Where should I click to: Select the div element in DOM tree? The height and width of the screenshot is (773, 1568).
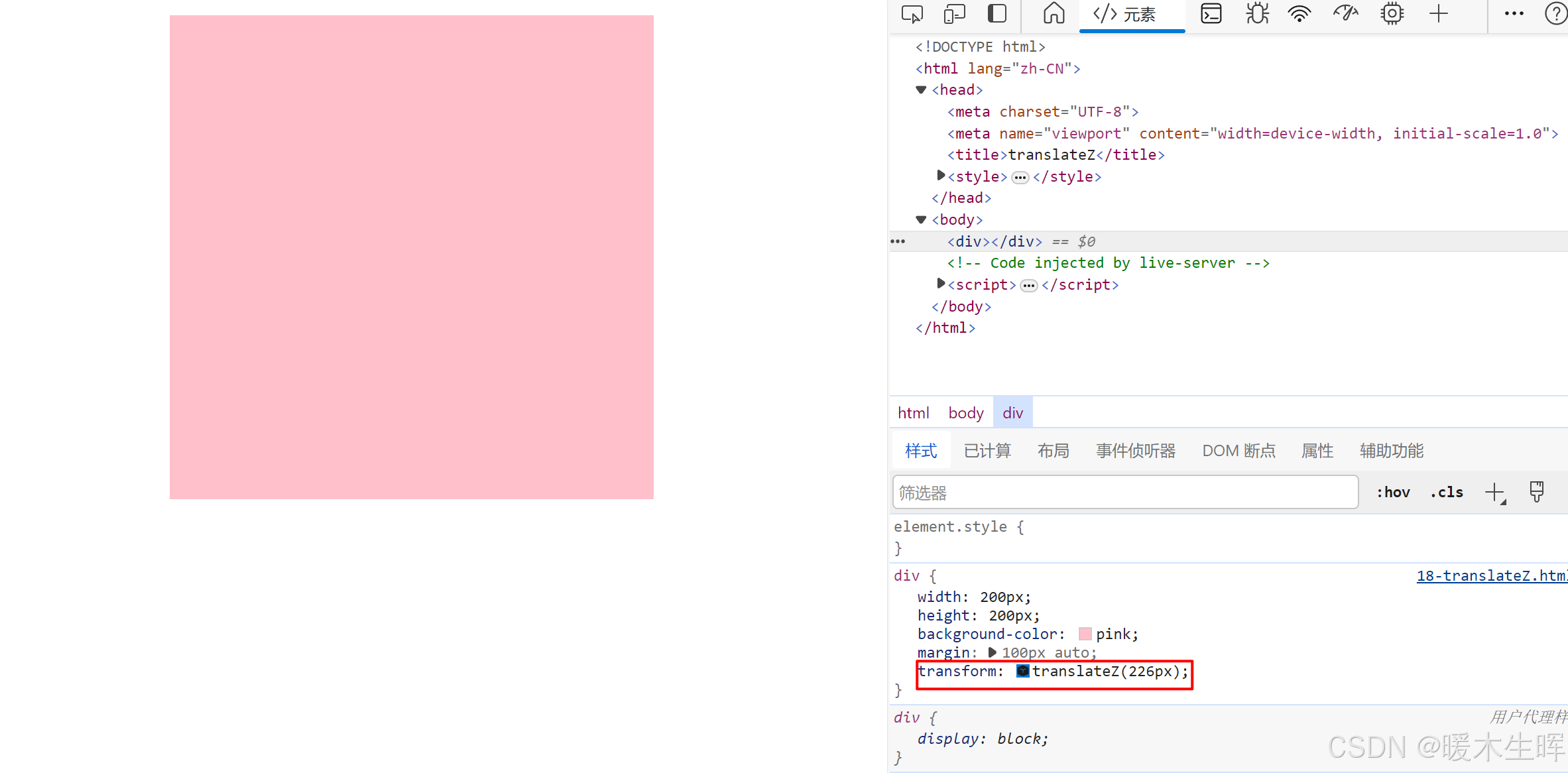click(995, 241)
